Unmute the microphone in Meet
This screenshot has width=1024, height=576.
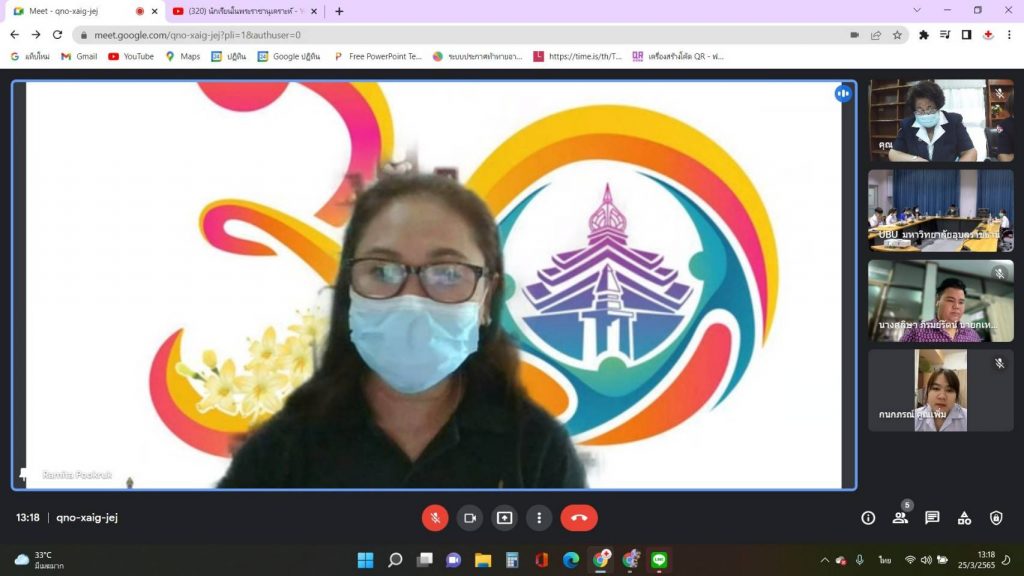tap(435, 518)
